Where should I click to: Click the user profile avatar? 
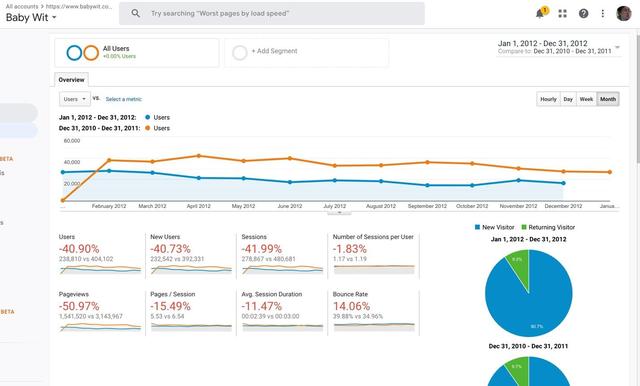(624, 13)
